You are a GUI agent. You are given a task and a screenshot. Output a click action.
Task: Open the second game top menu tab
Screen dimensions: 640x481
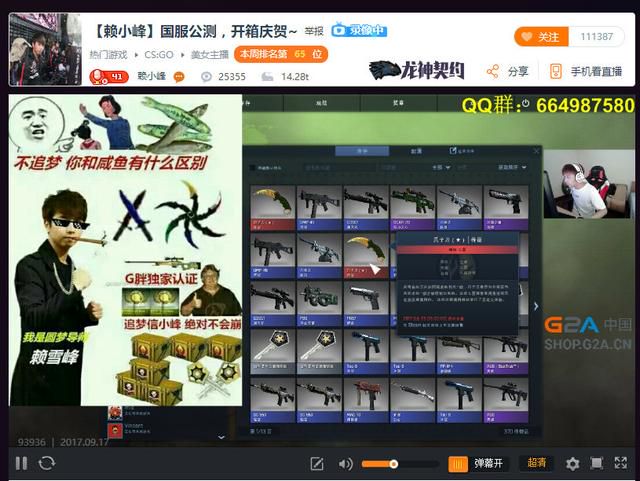click(322, 103)
